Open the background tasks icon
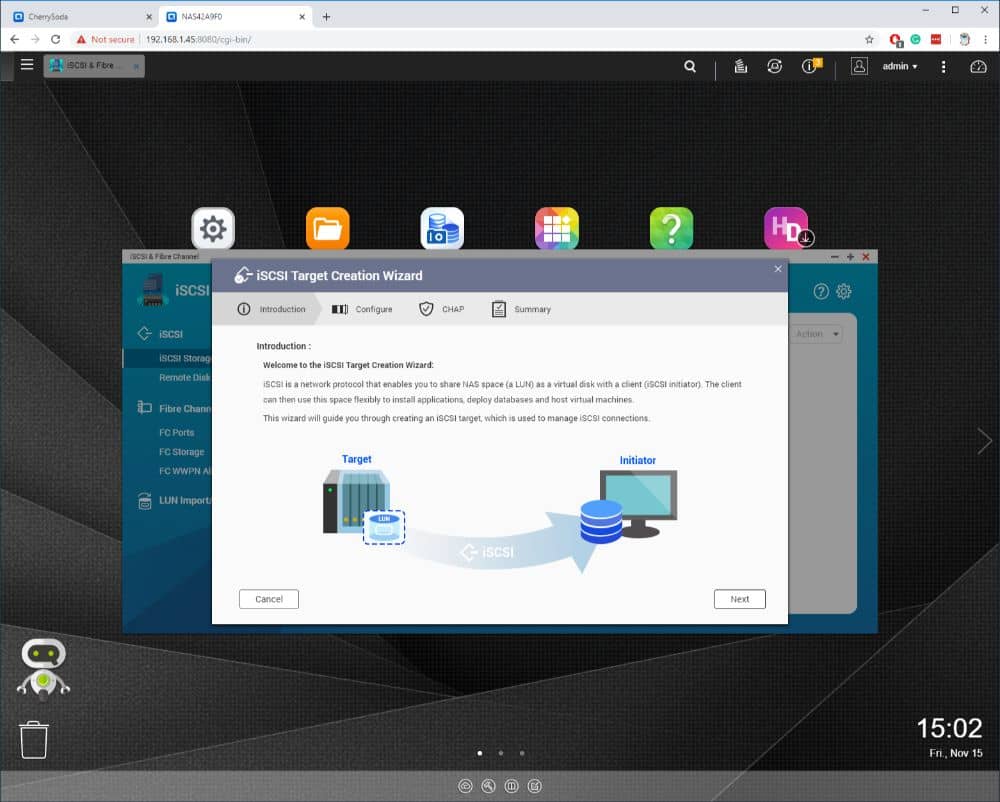 [740, 66]
